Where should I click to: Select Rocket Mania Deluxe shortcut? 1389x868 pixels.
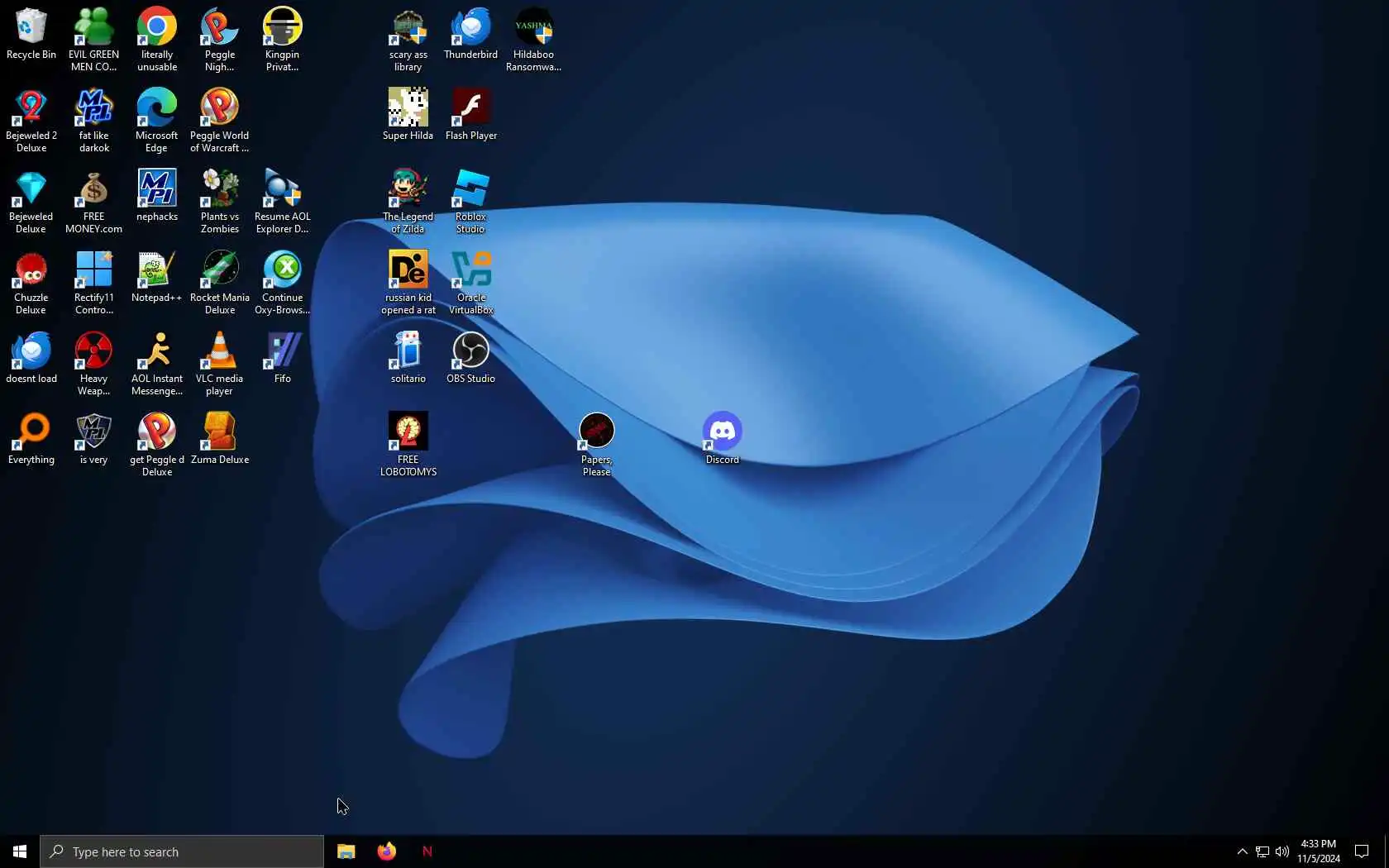click(219, 282)
